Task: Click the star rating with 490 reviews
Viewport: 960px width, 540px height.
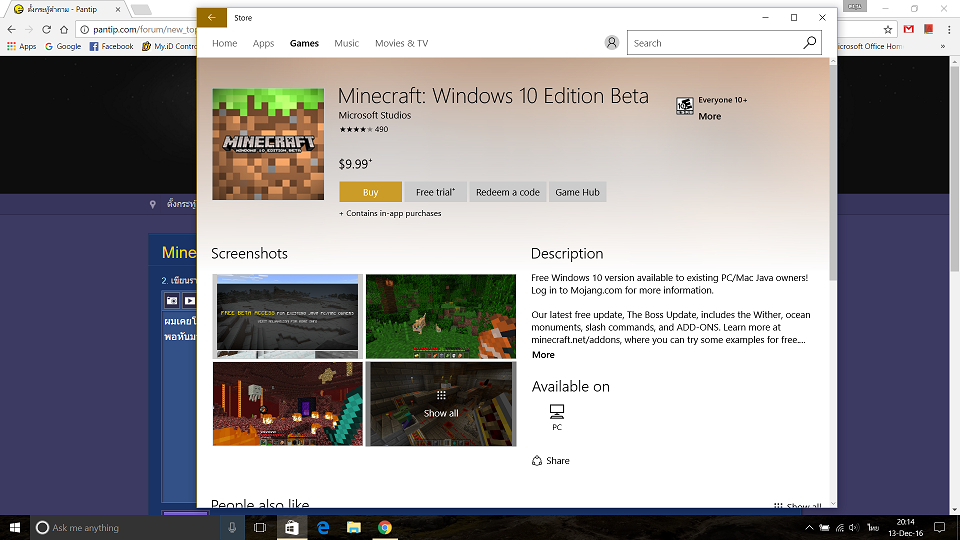Action: (x=364, y=129)
